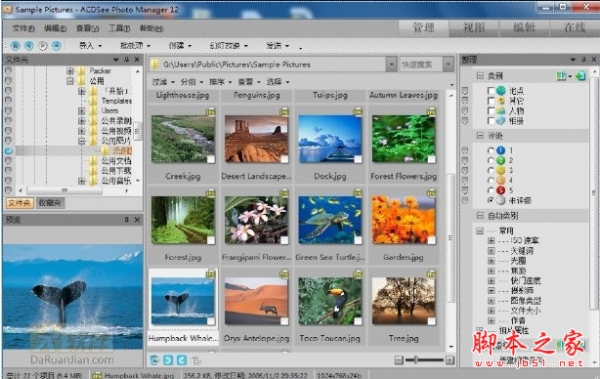The height and width of the screenshot is (379, 600).
Task: Tick the 人物 category checkbox
Action: click(x=491, y=111)
